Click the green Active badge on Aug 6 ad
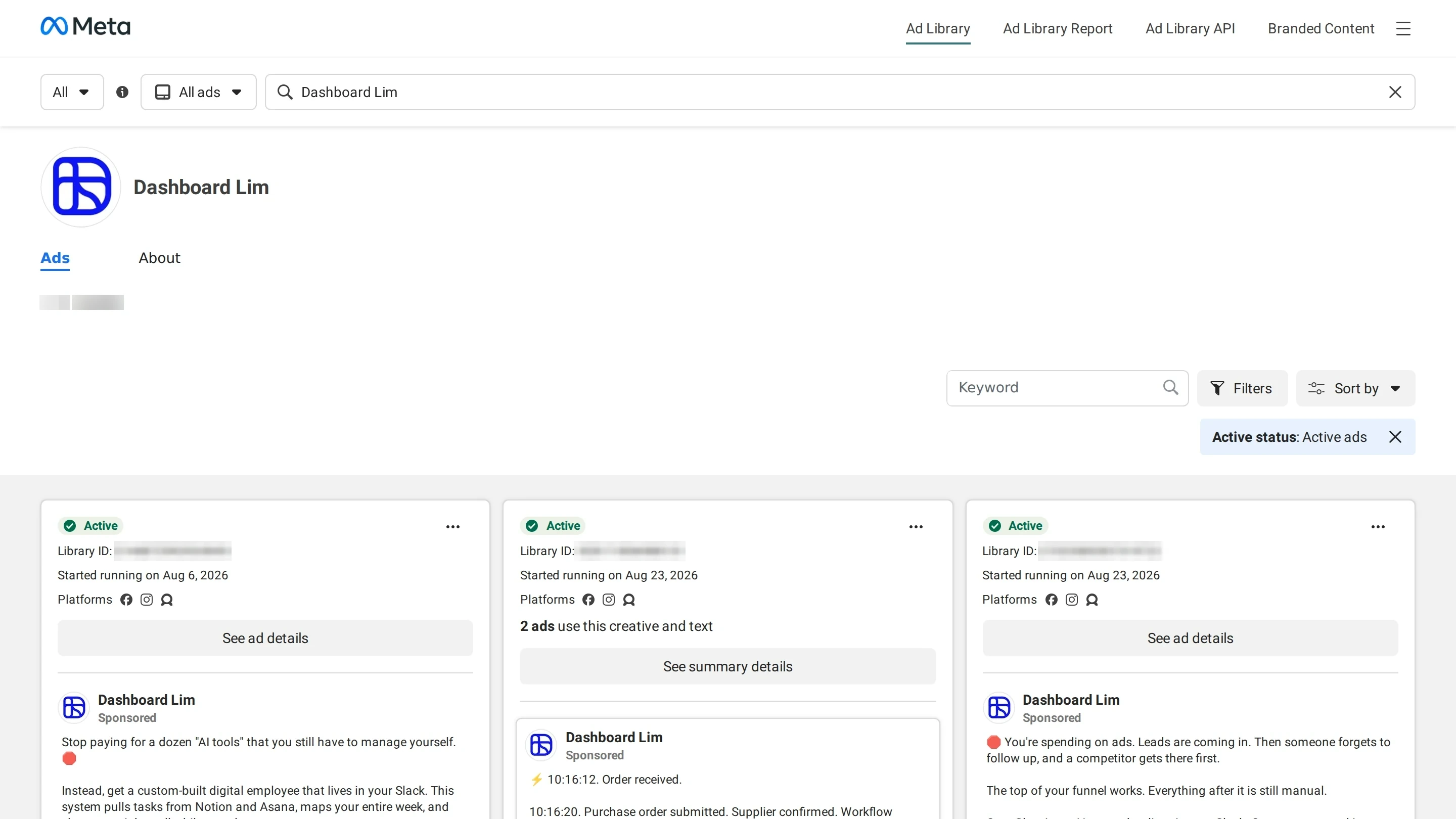This screenshot has height=819, width=1456. tap(90, 526)
